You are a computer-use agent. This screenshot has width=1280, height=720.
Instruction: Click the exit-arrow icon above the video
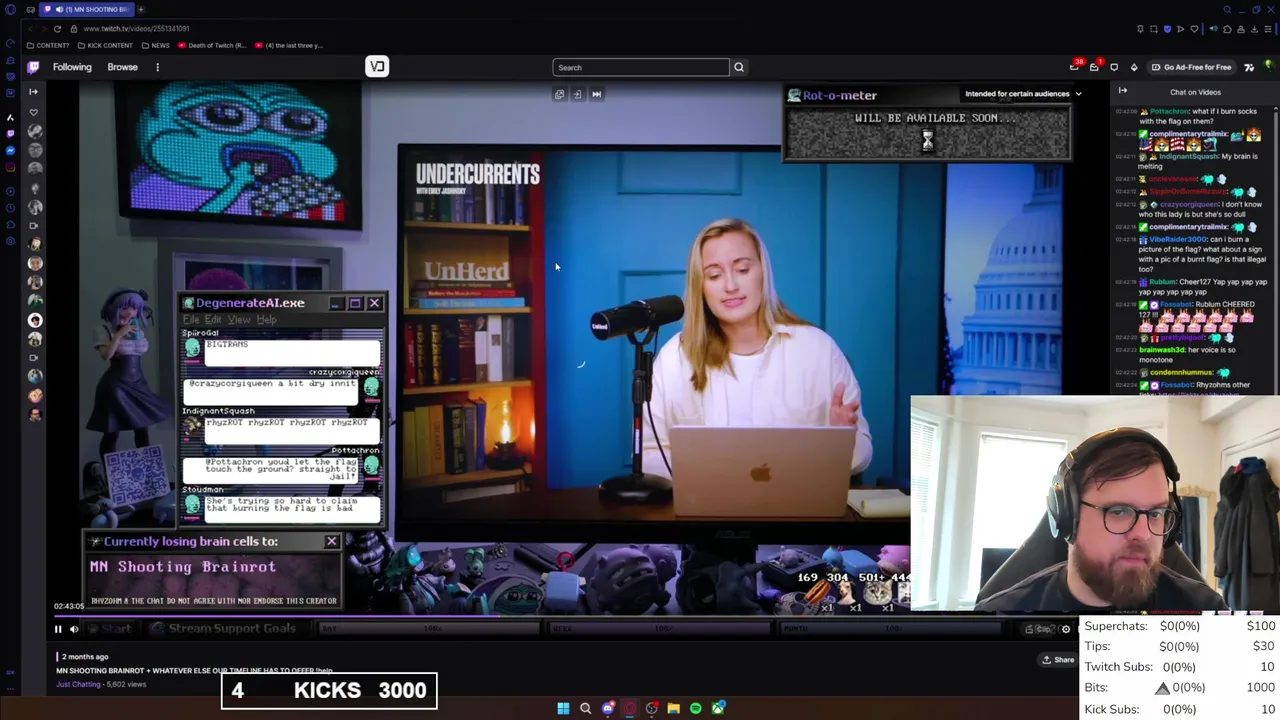577,94
